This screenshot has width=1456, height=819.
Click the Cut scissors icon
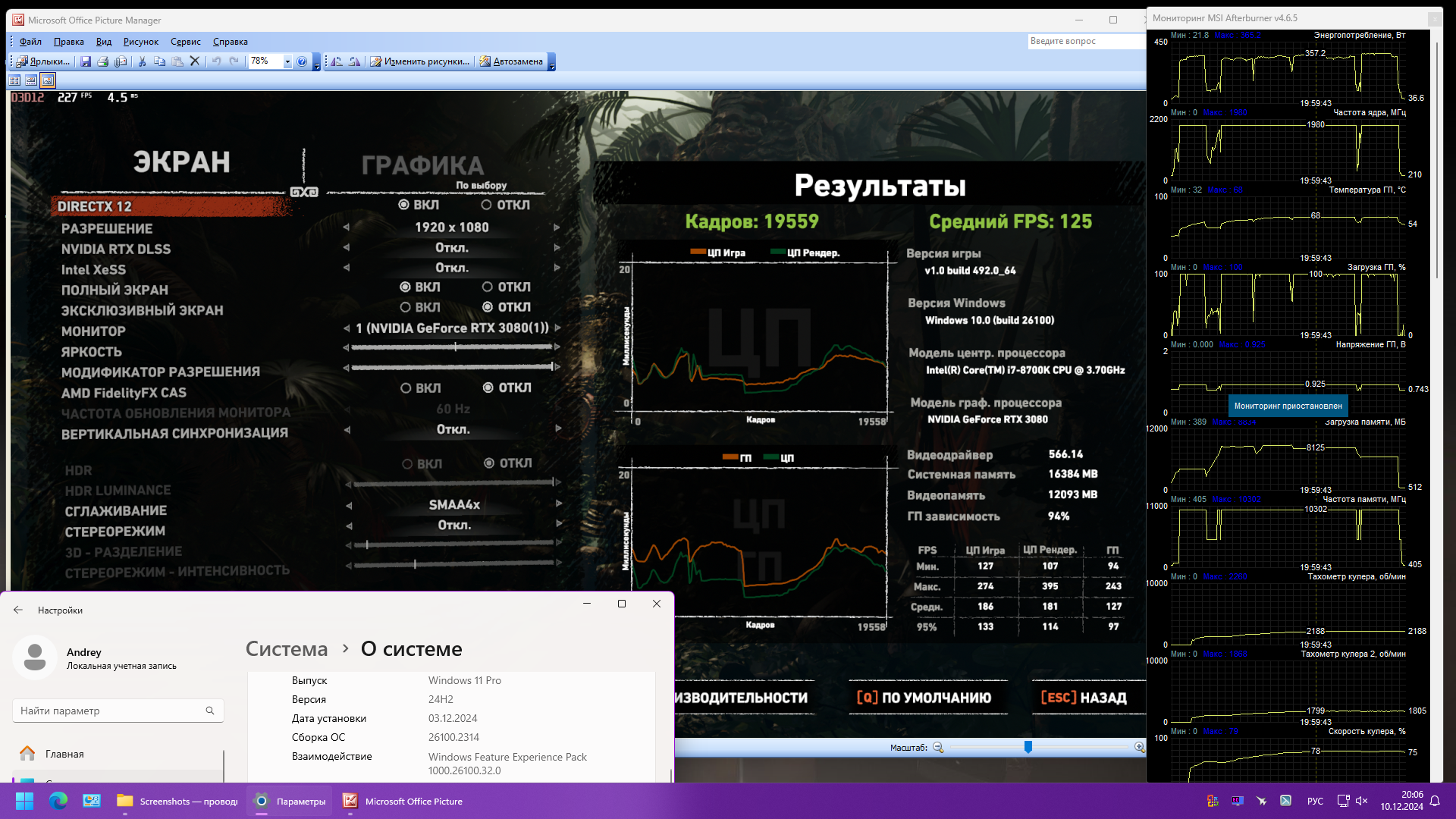click(142, 61)
